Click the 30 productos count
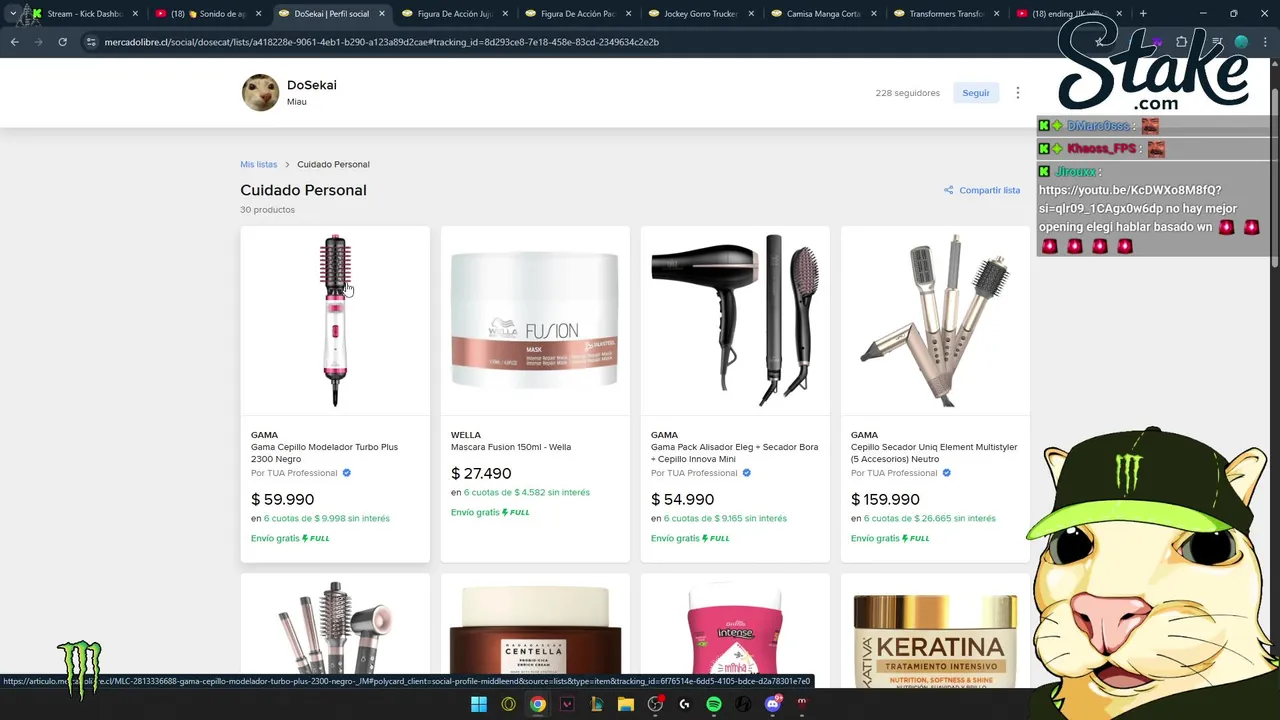Viewport: 1280px width, 720px height. (267, 210)
